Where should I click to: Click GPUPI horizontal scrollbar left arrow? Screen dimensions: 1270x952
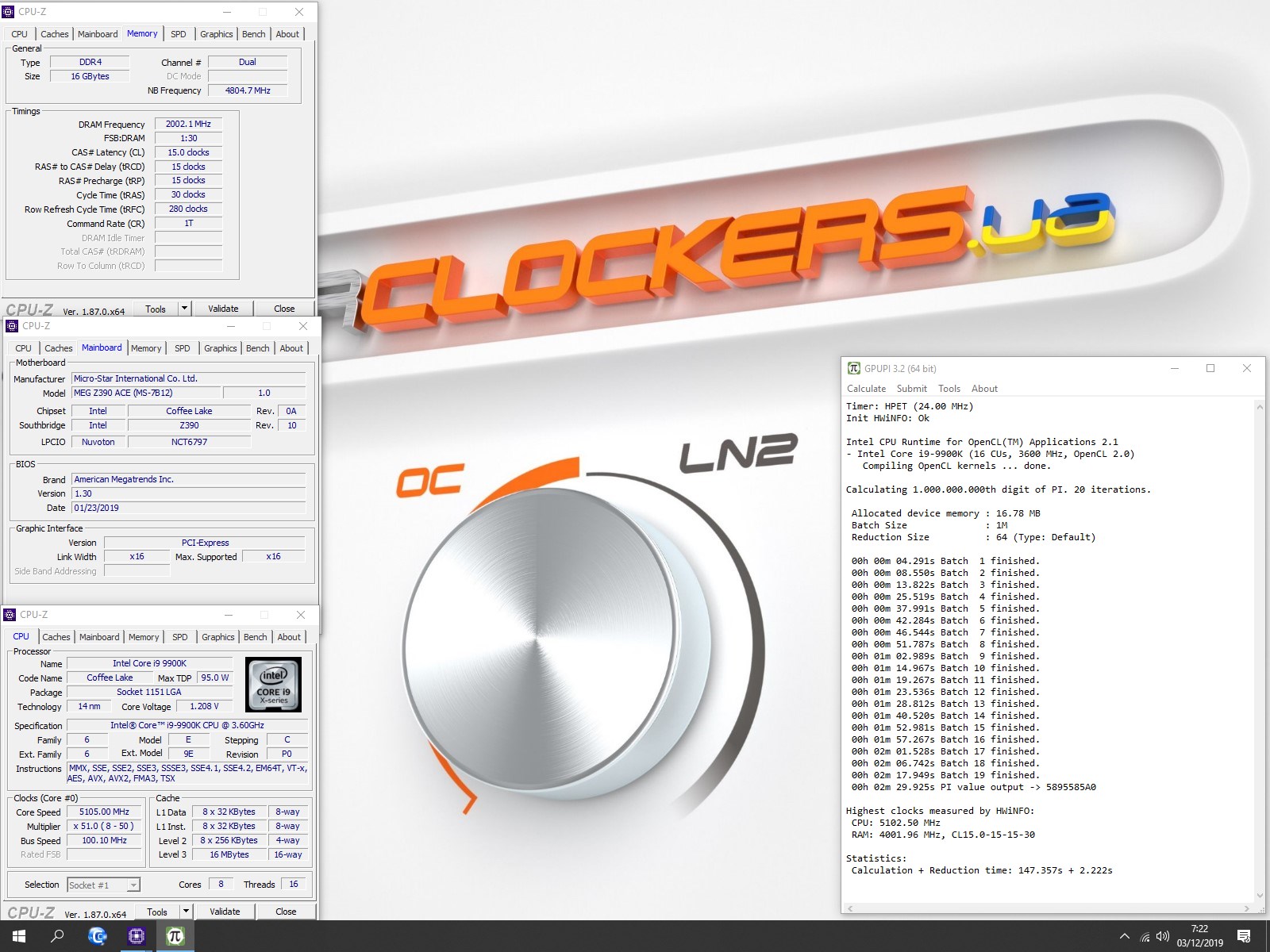[850, 908]
